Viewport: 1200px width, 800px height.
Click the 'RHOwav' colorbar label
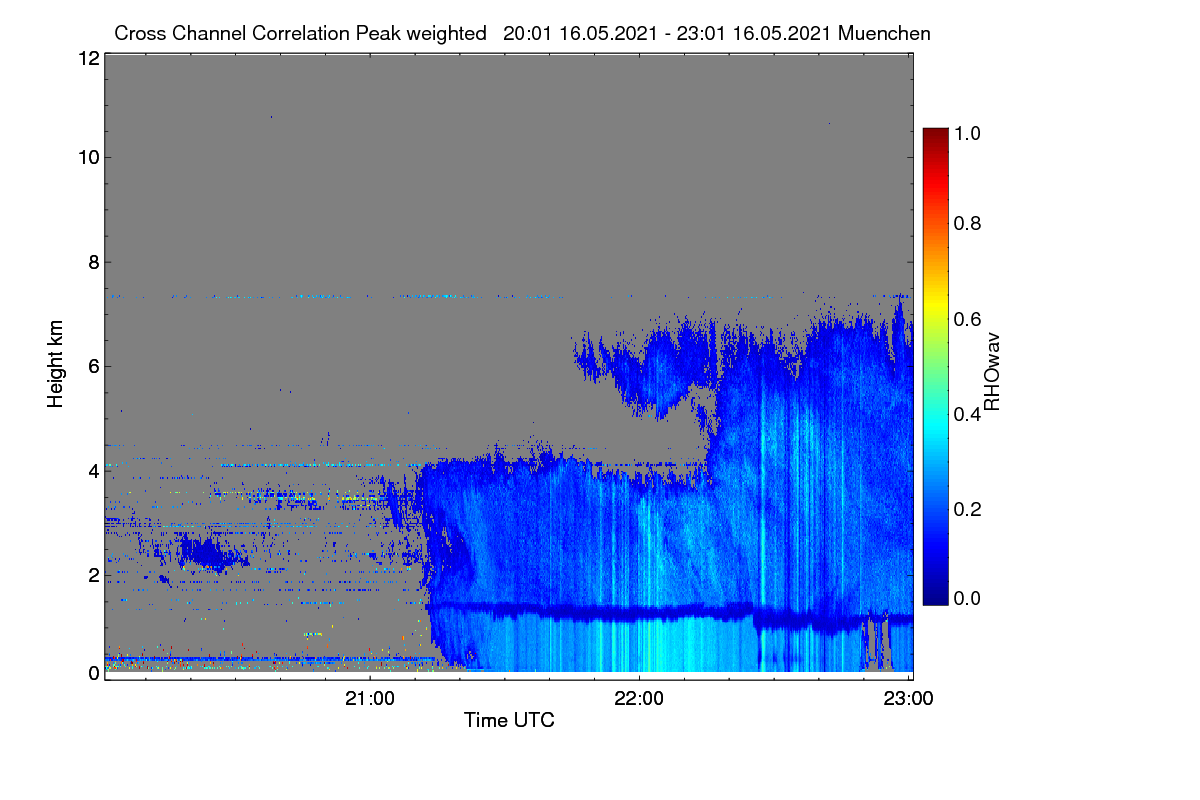992,370
